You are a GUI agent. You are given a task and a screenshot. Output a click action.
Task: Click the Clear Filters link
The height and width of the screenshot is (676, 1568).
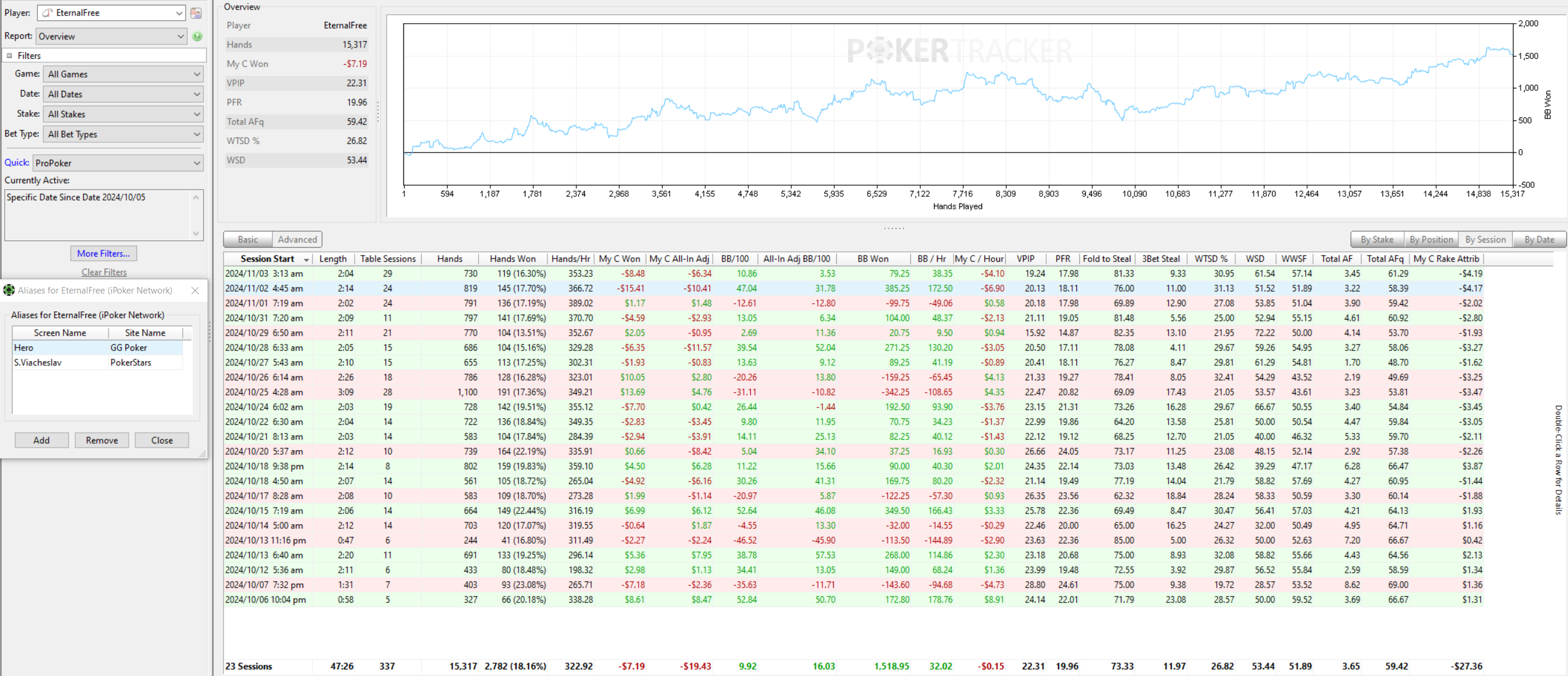(104, 272)
